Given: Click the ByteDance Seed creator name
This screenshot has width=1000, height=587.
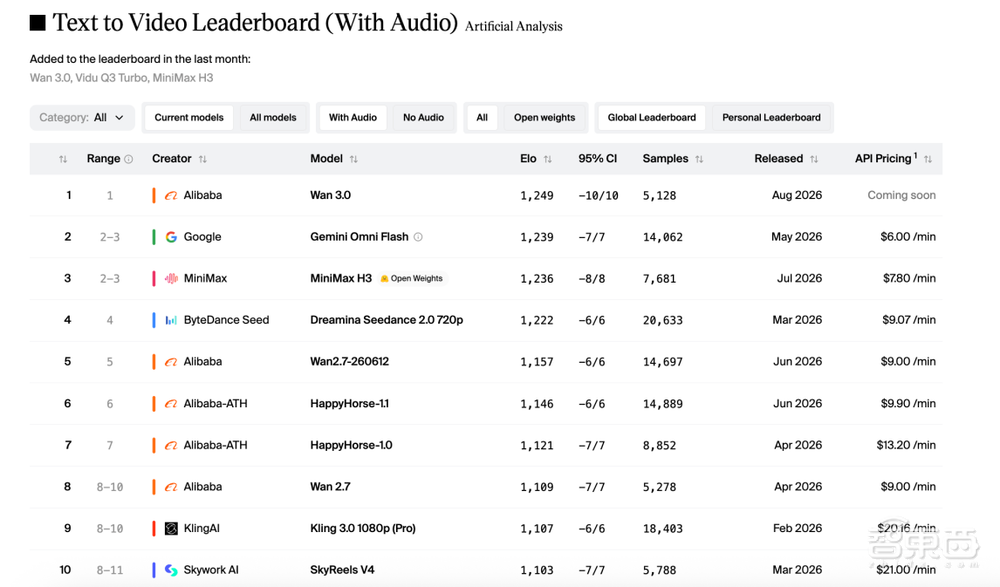Looking at the screenshot, I should click(226, 320).
